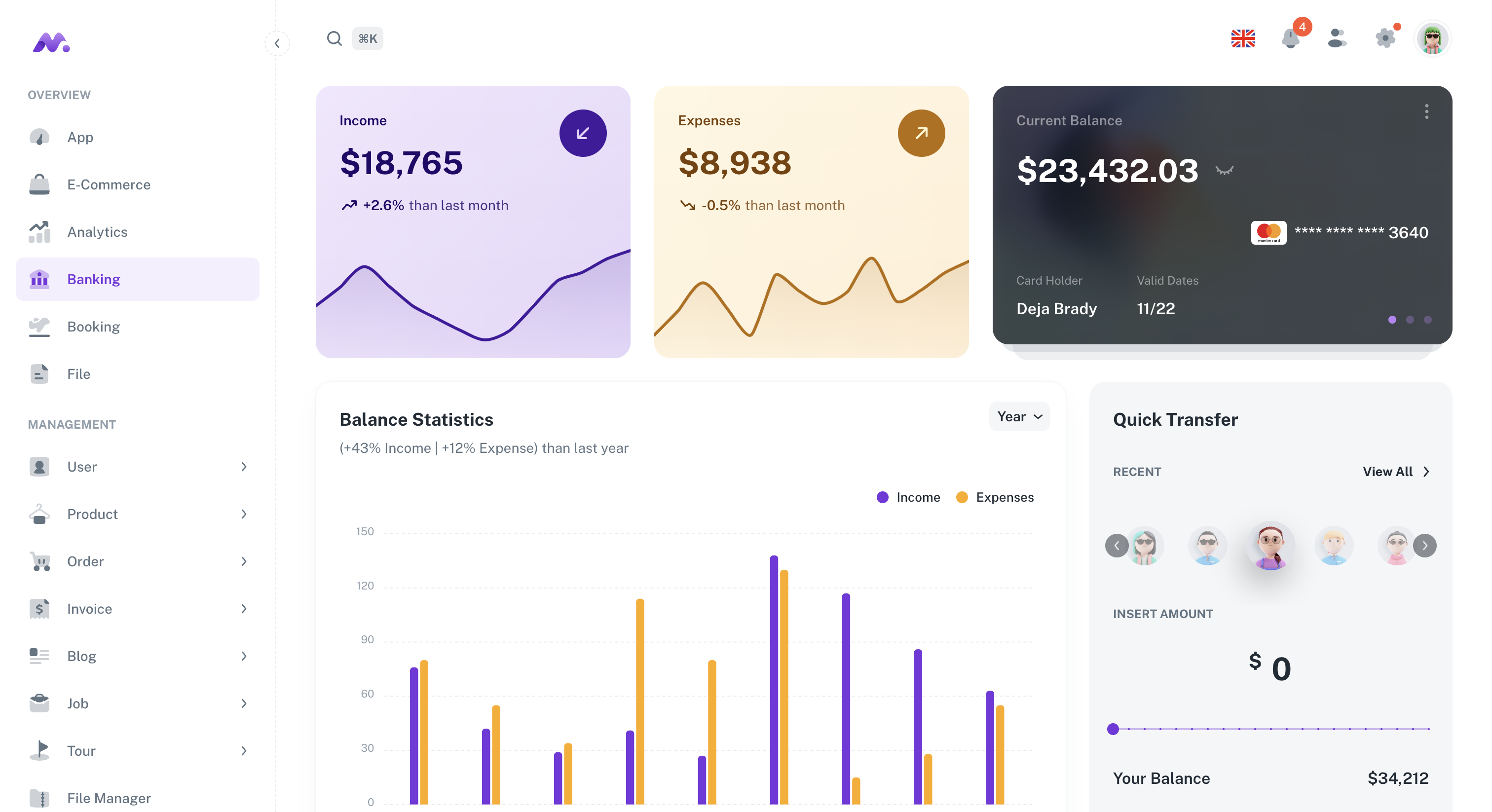
Task: Expand the Invoice menu in sidebar
Action: coord(138,609)
